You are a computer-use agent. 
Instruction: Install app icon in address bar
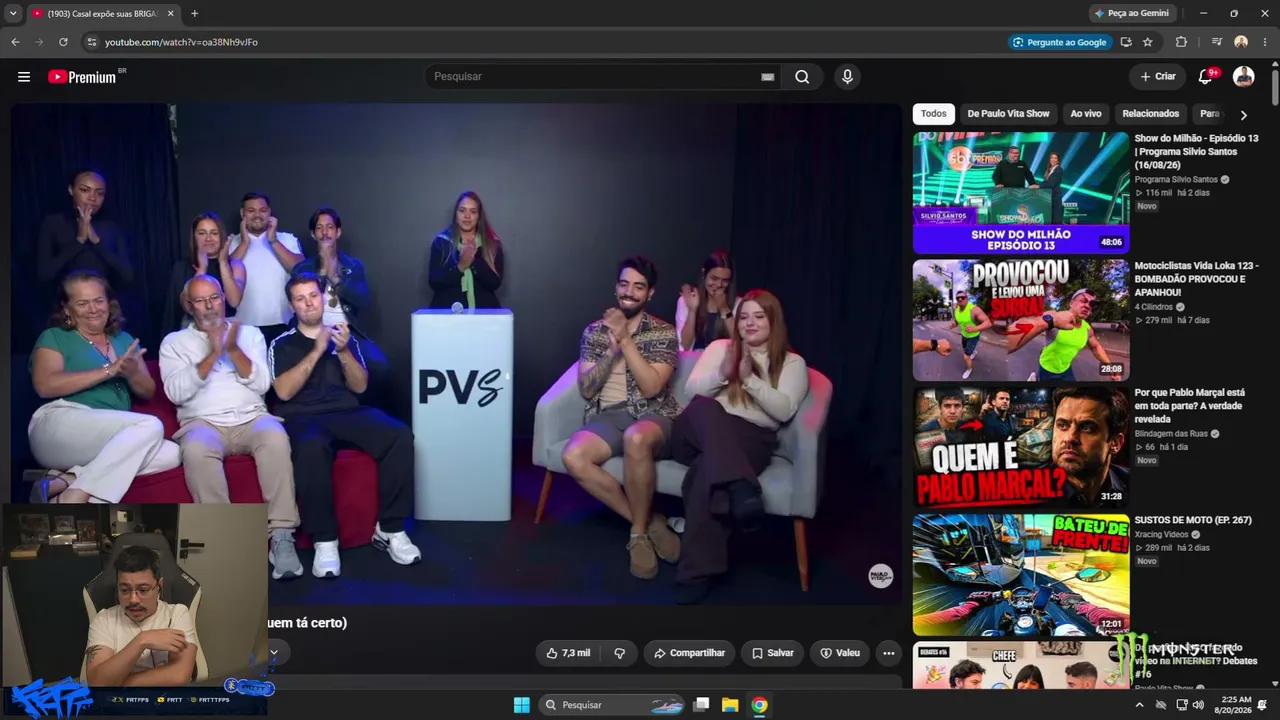pos(1126,42)
